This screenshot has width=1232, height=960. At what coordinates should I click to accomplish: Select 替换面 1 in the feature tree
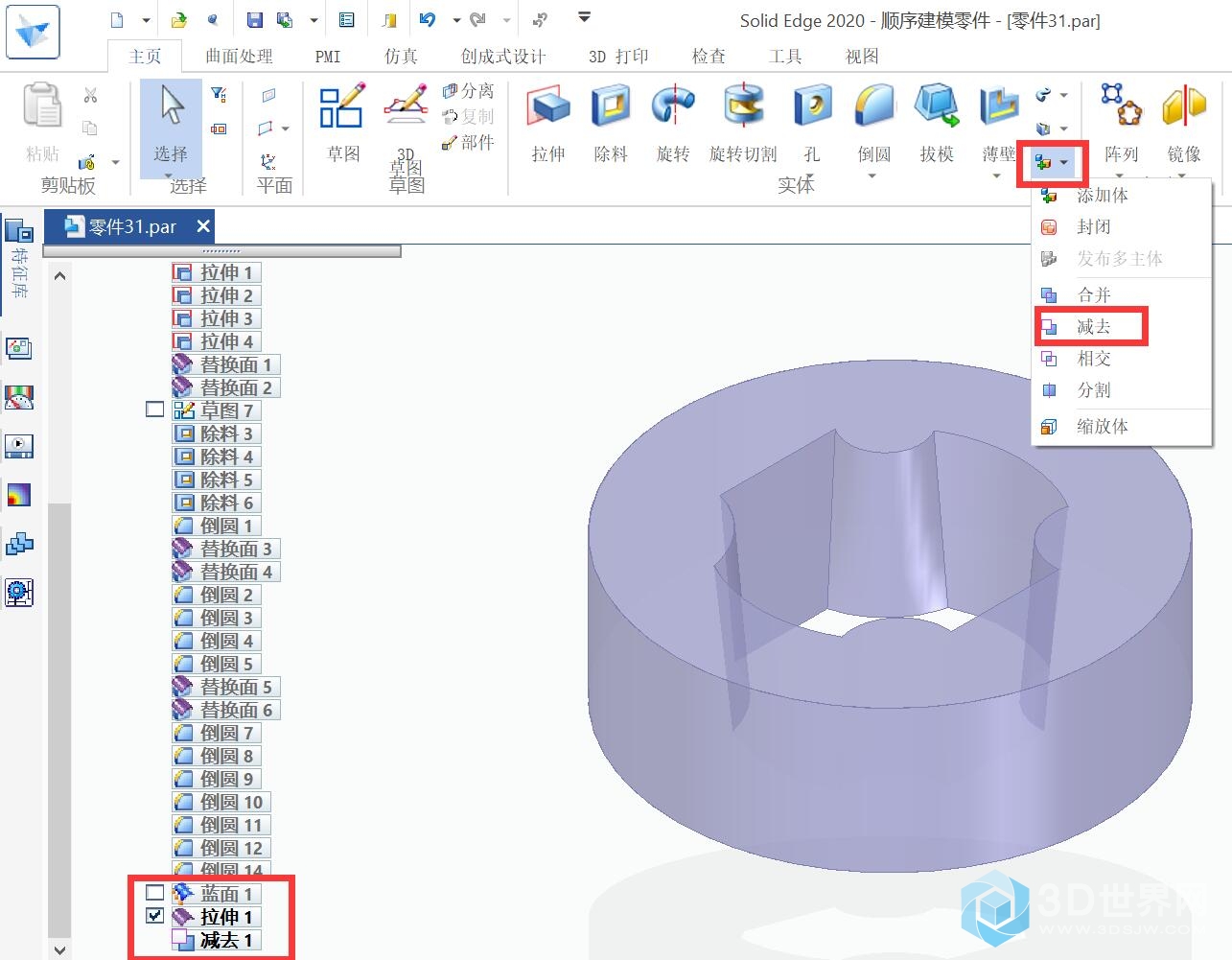coord(226,364)
